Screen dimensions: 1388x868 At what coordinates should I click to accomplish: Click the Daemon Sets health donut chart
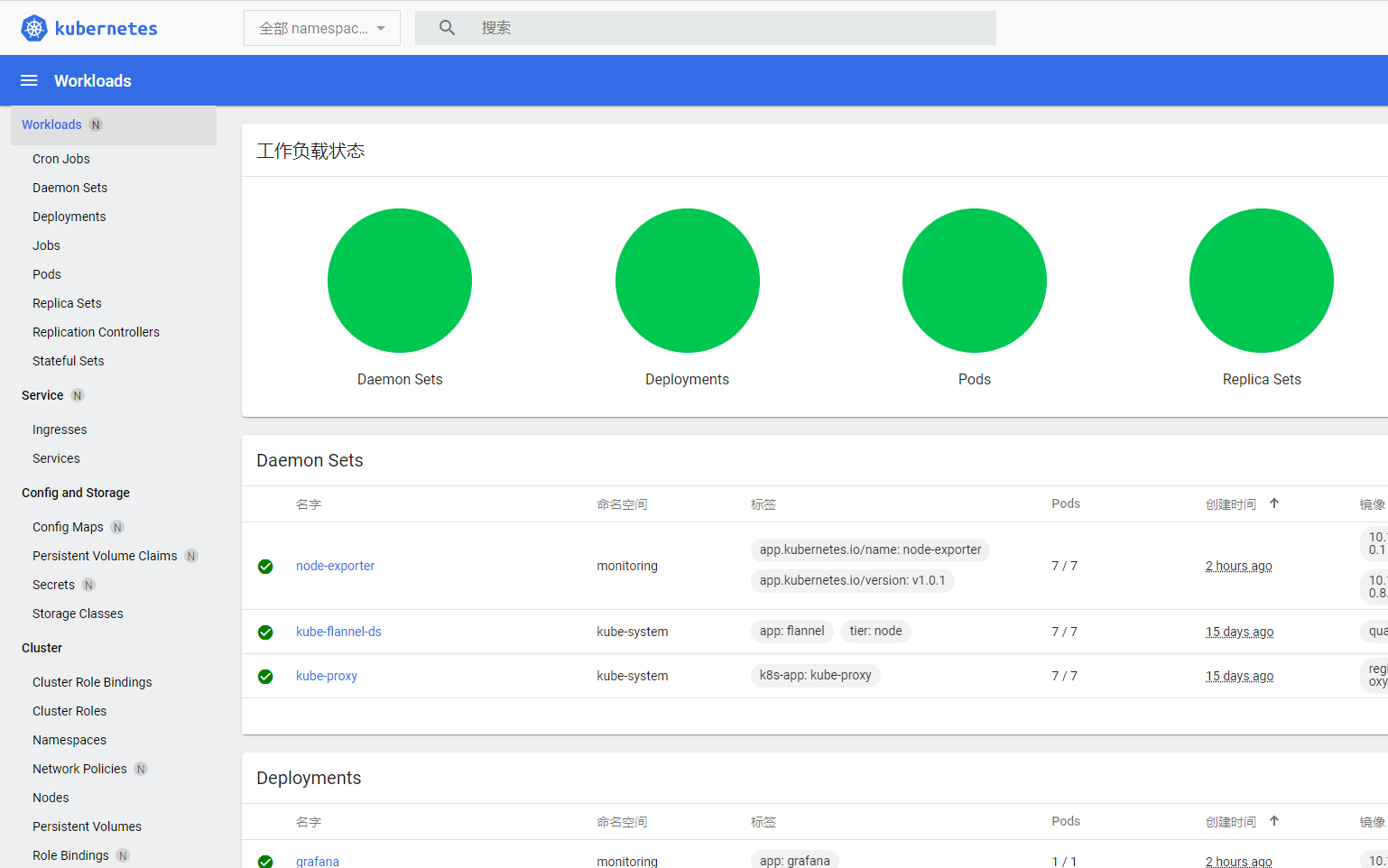pos(400,281)
